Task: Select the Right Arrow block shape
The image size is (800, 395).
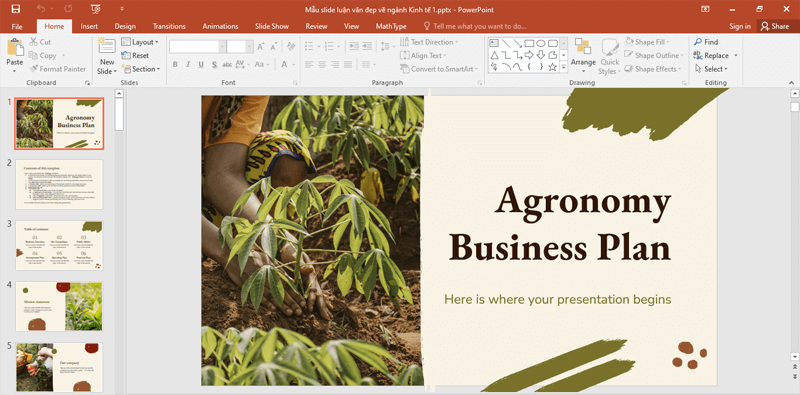Action: (x=529, y=55)
